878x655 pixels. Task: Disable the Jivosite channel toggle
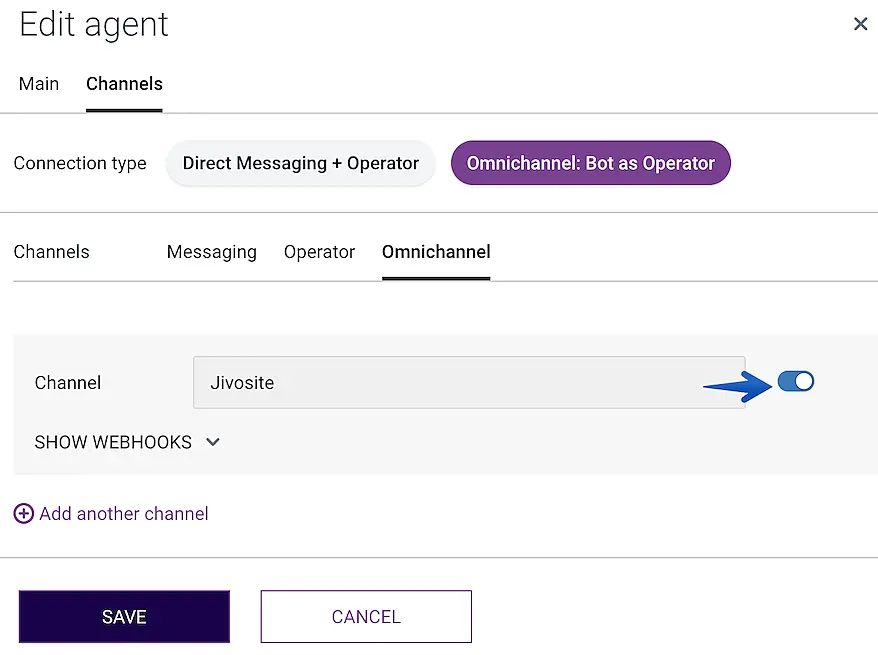coord(796,381)
